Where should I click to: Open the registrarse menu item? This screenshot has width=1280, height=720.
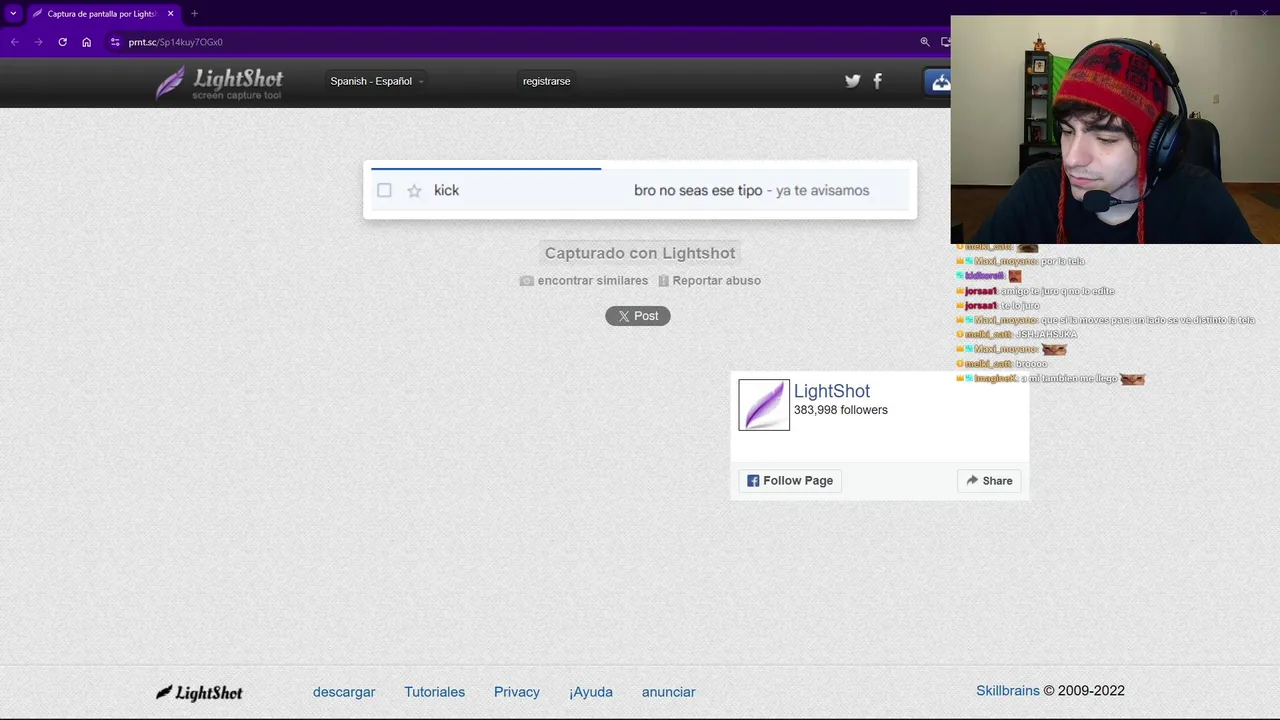pos(546,81)
